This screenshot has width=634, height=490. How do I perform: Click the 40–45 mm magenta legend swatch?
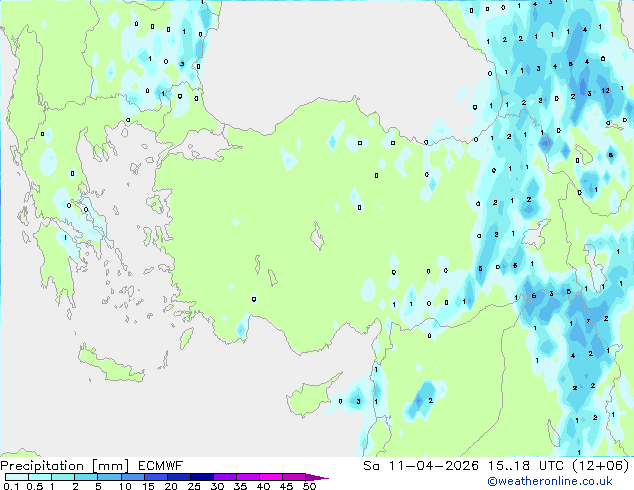[x=271, y=477]
